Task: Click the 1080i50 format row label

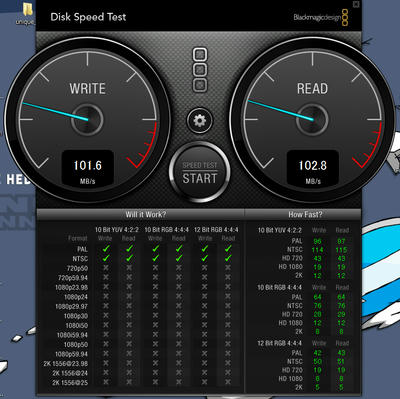Action: tap(77, 325)
